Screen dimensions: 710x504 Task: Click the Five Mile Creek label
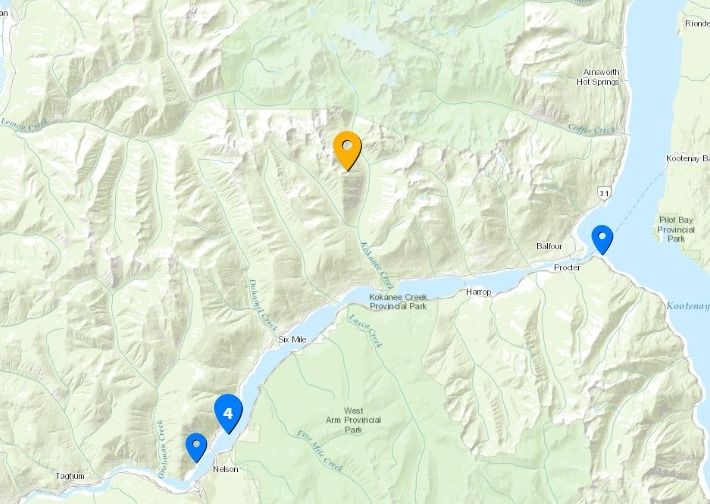(320, 451)
